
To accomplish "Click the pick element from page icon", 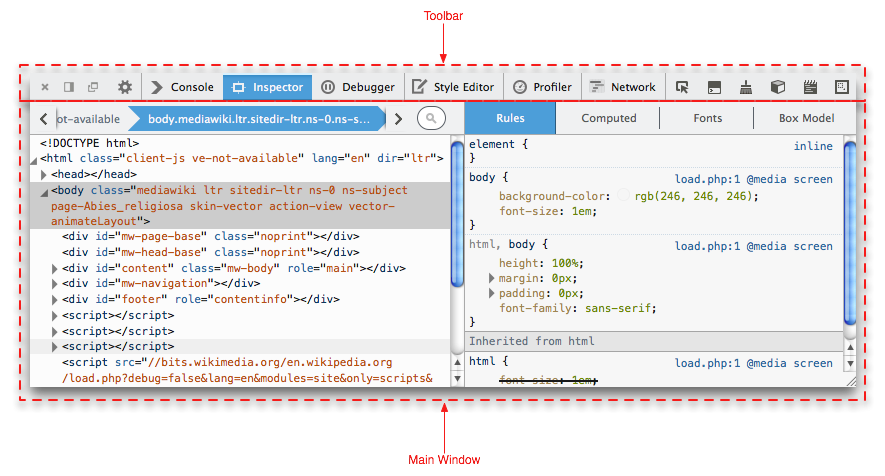I will point(683,87).
